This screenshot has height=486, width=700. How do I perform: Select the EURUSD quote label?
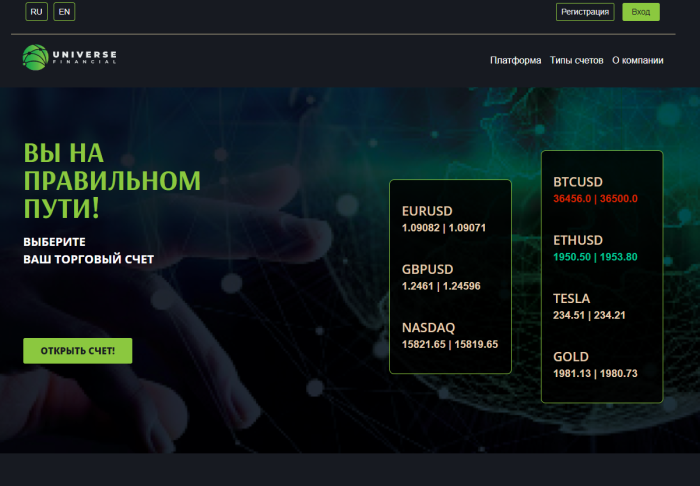[x=427, y=211]
